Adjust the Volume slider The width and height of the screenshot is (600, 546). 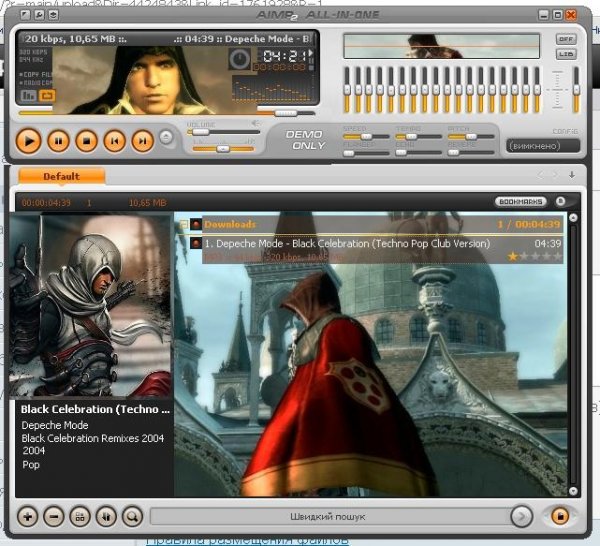coord(223,132)
